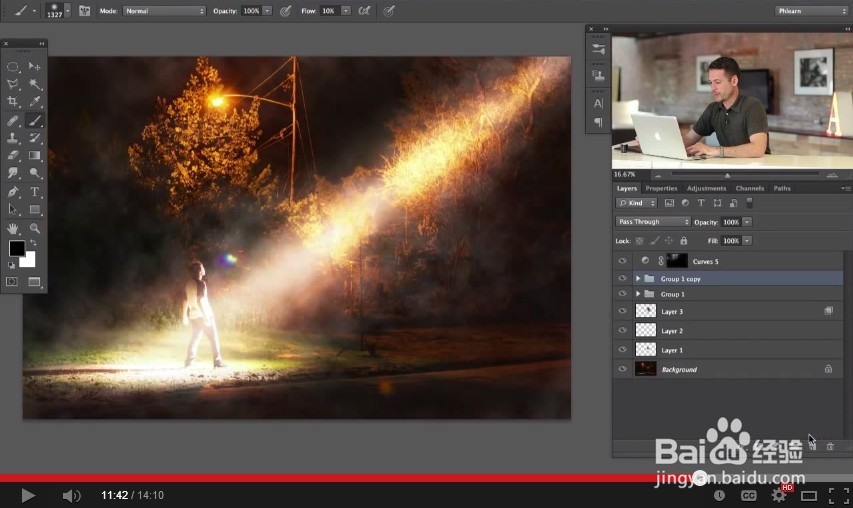Select the Polygonal Lasso tool
Image resolution: width=853 pixels, height=508 pixels.
tap(13, 84)
